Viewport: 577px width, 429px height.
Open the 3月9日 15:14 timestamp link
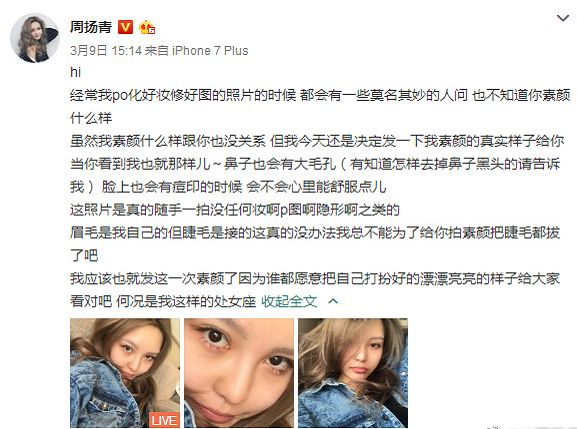click(x=106, y=50)
